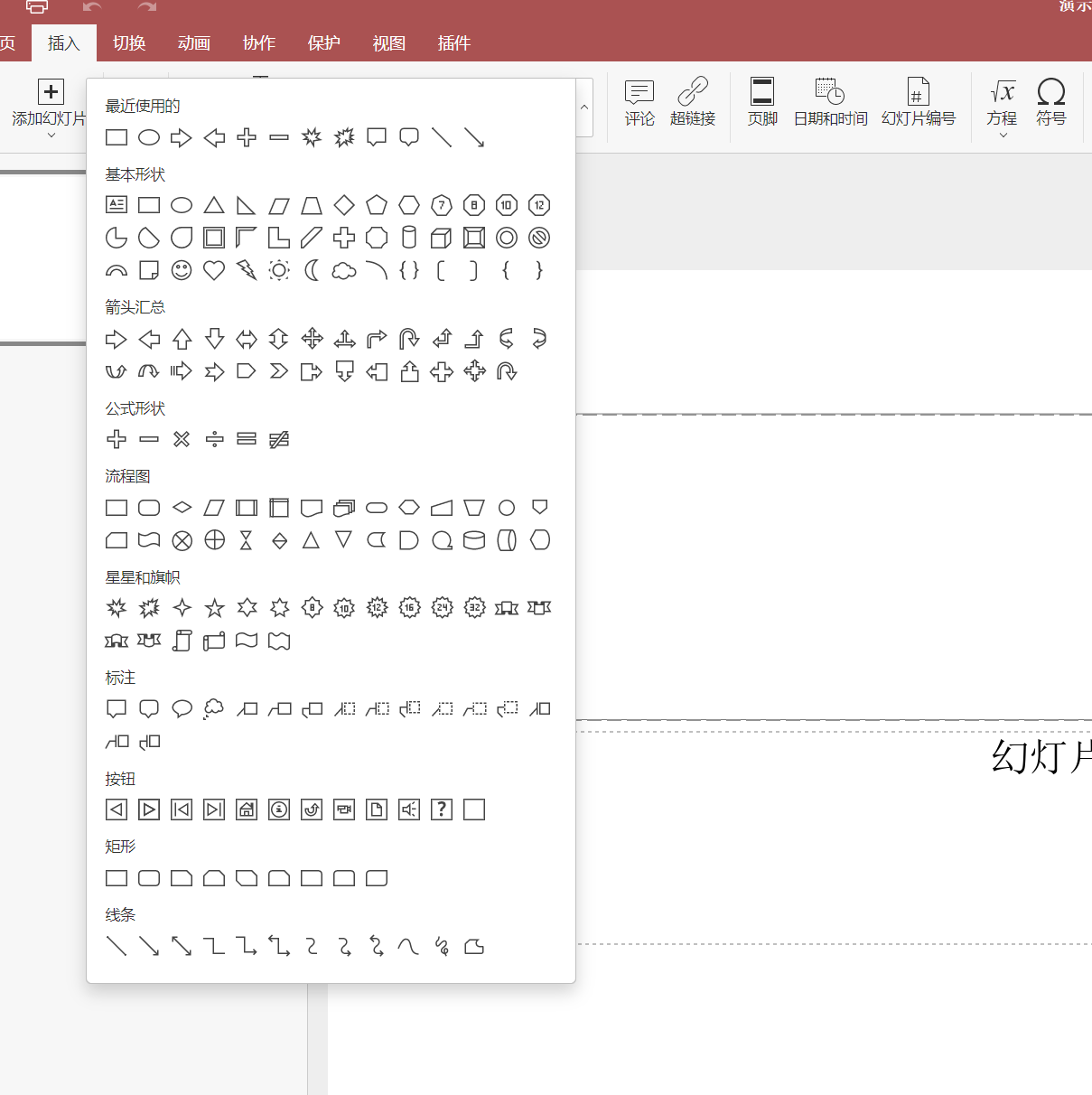Select the heart shape in basic shapes
Screen dimensions: 1092x1095
pyautogui.click(x=214, y=270)
